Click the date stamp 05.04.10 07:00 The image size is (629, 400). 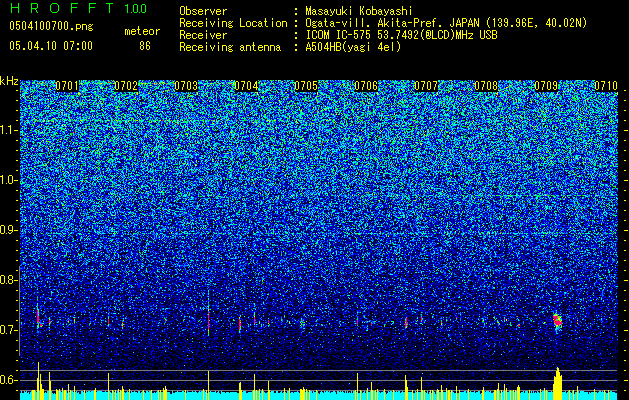click(x=51, y=46)
